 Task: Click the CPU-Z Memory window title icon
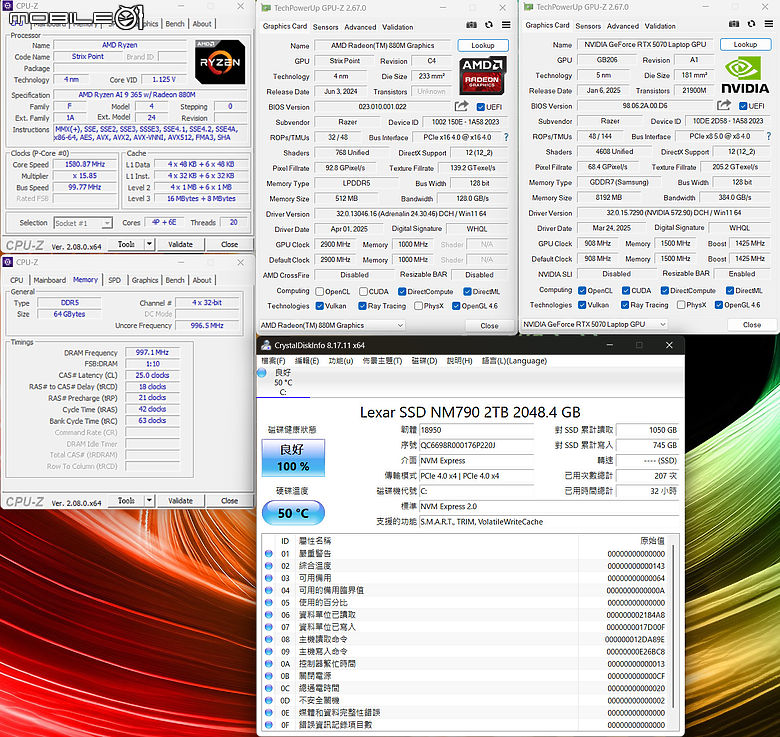(x=8, y=262)
